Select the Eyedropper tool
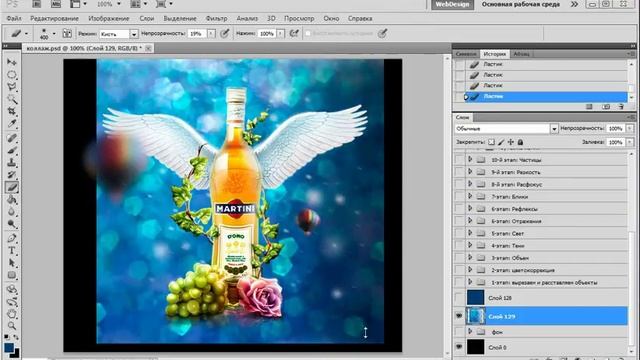Screen dimensions: 640x360 [11, 123]
